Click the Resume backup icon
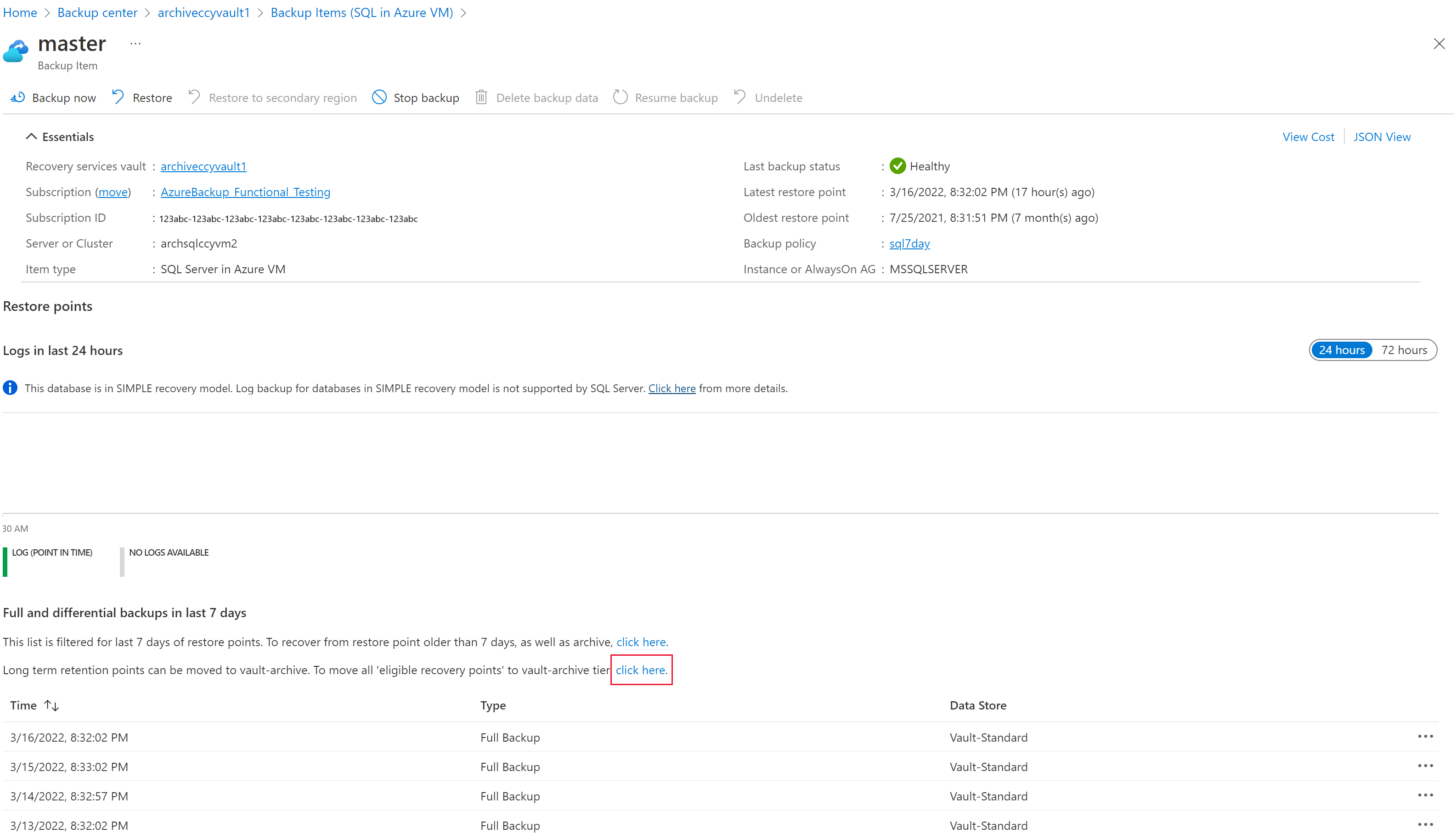Screen dimensions: 1456x839 point(621,97)
